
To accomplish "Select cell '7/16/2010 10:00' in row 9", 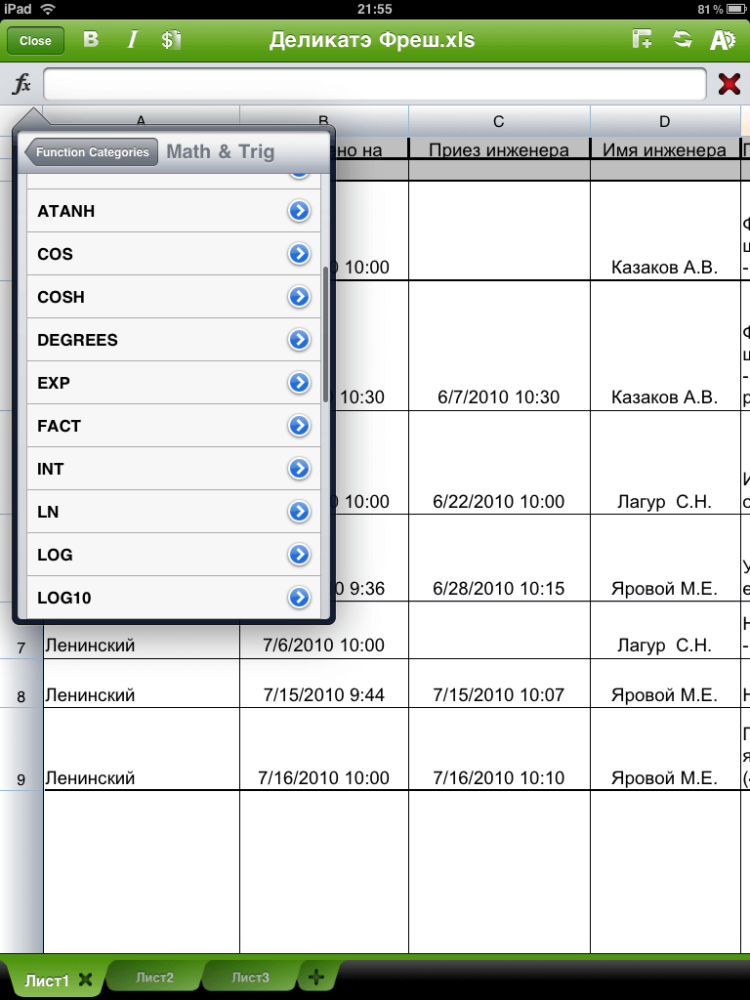I will [324, 749].
